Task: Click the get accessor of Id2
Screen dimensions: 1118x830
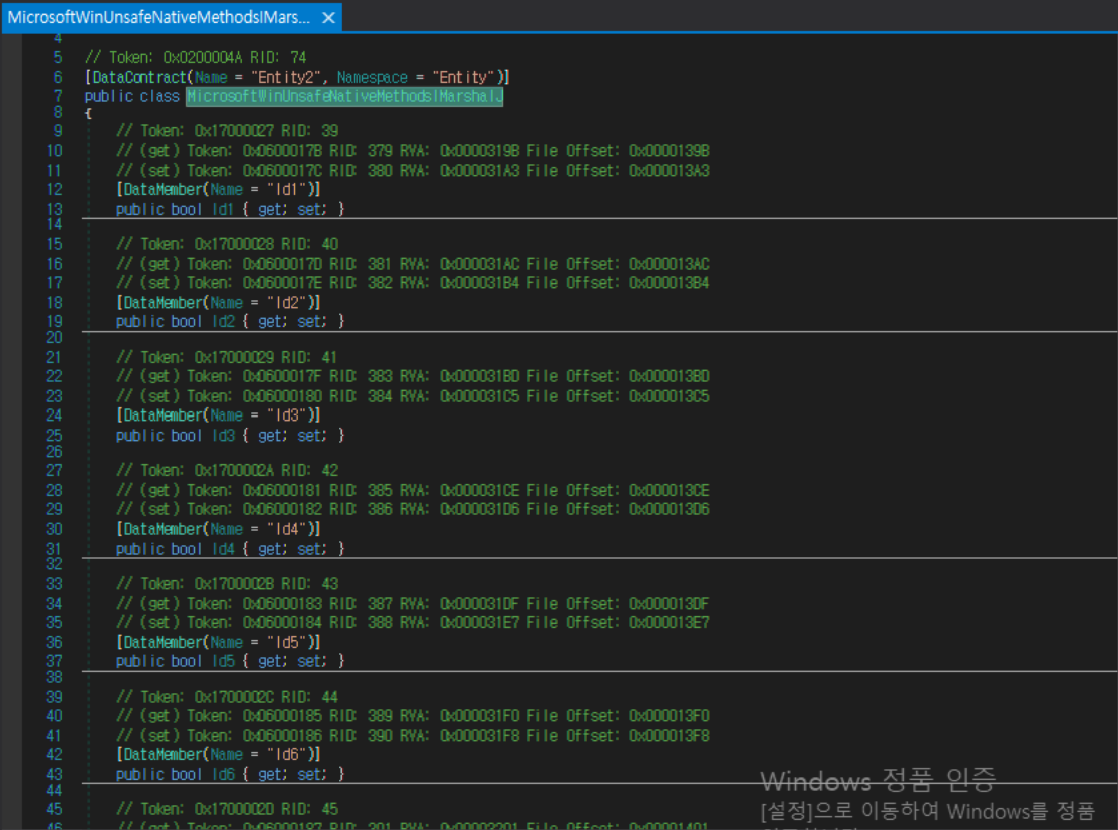Action: tap(272, 322)
